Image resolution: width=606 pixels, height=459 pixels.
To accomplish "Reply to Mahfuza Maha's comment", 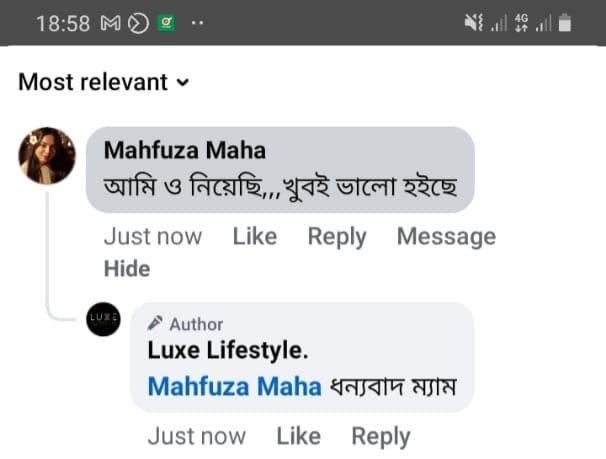I will click(336, 237).
